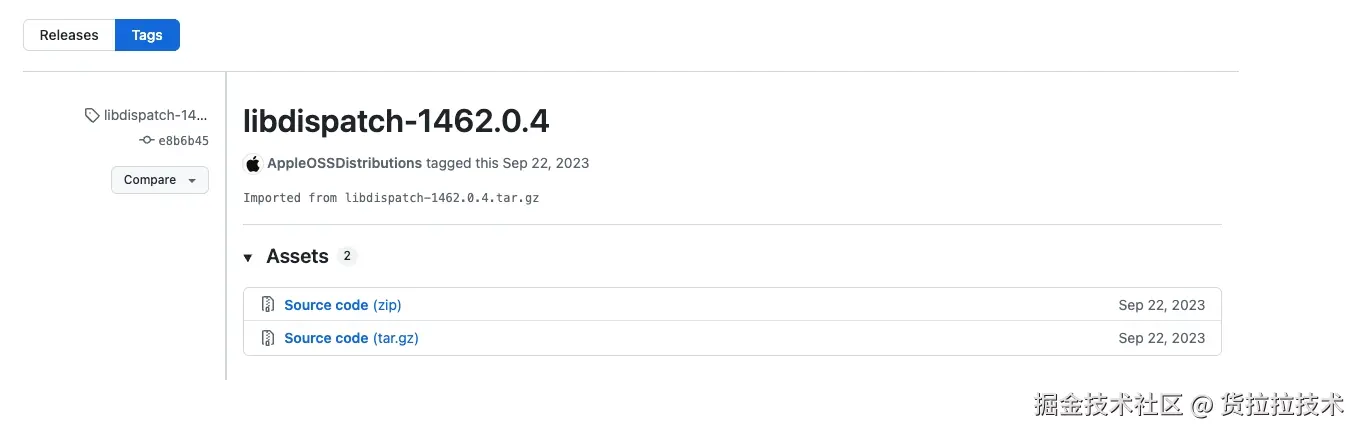Click the tagged date next to AppleOSSDistributions
Viewport: 1360px width, 434px height.
(546, 163)
